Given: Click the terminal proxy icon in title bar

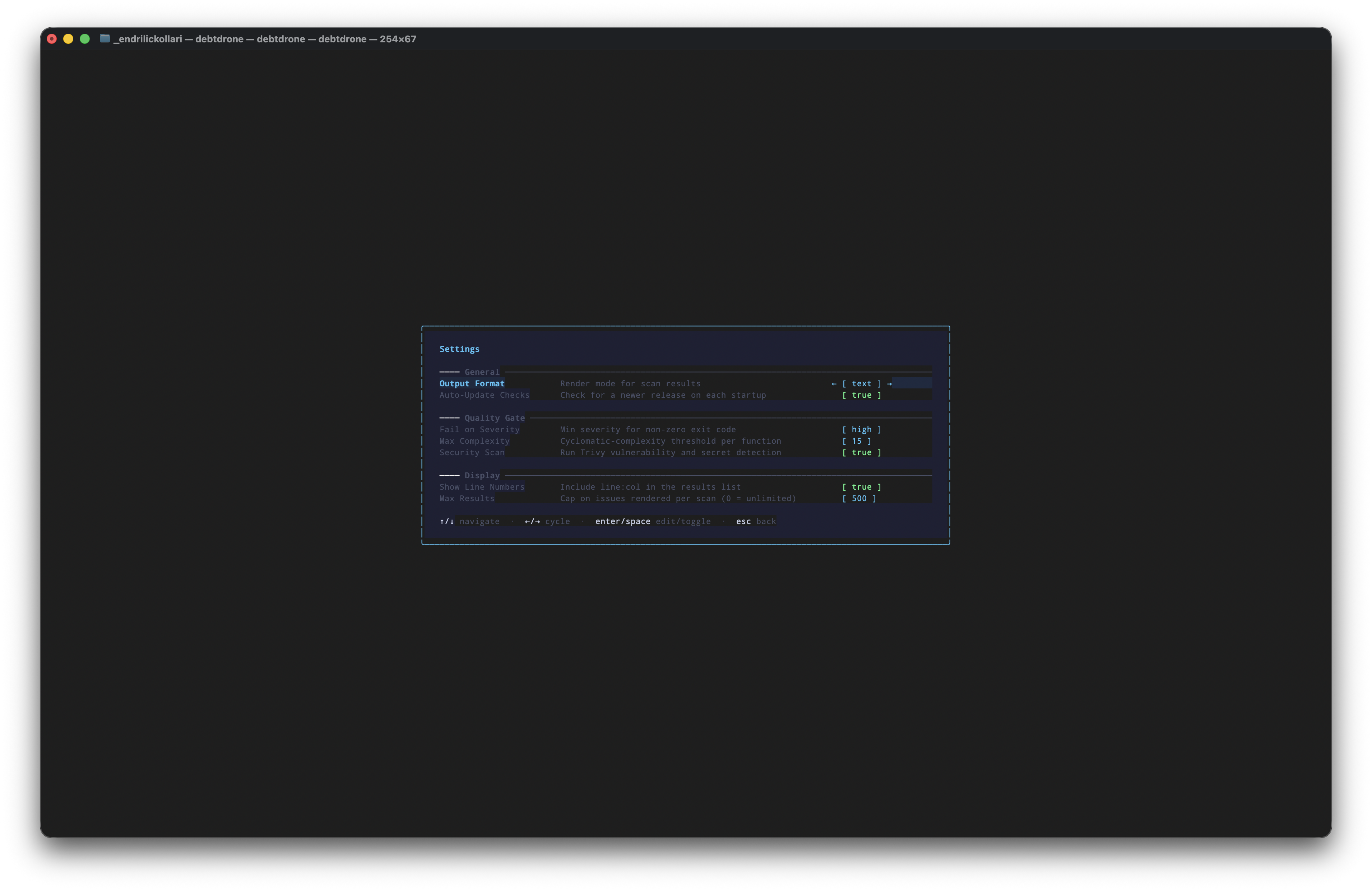Looking at the screenshot, I should [x=105, y=39].
